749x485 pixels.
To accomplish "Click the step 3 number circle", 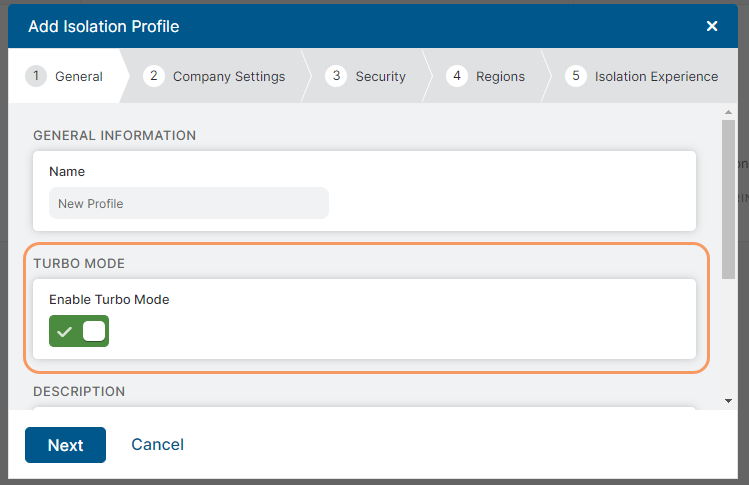I will [x=337, y=76].
